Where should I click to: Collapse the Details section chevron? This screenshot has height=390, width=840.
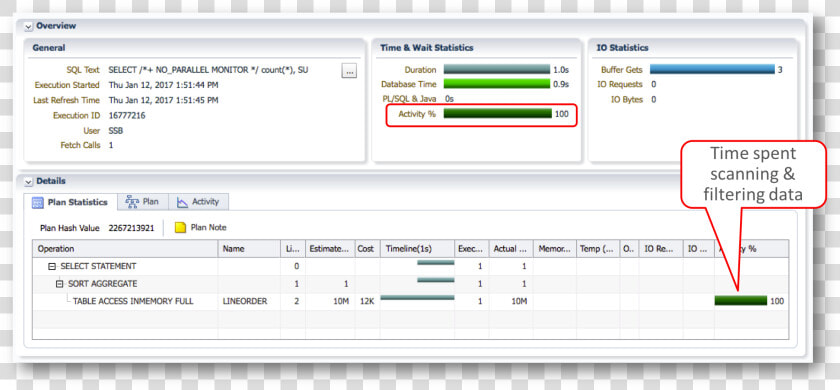tap(28, 182)
